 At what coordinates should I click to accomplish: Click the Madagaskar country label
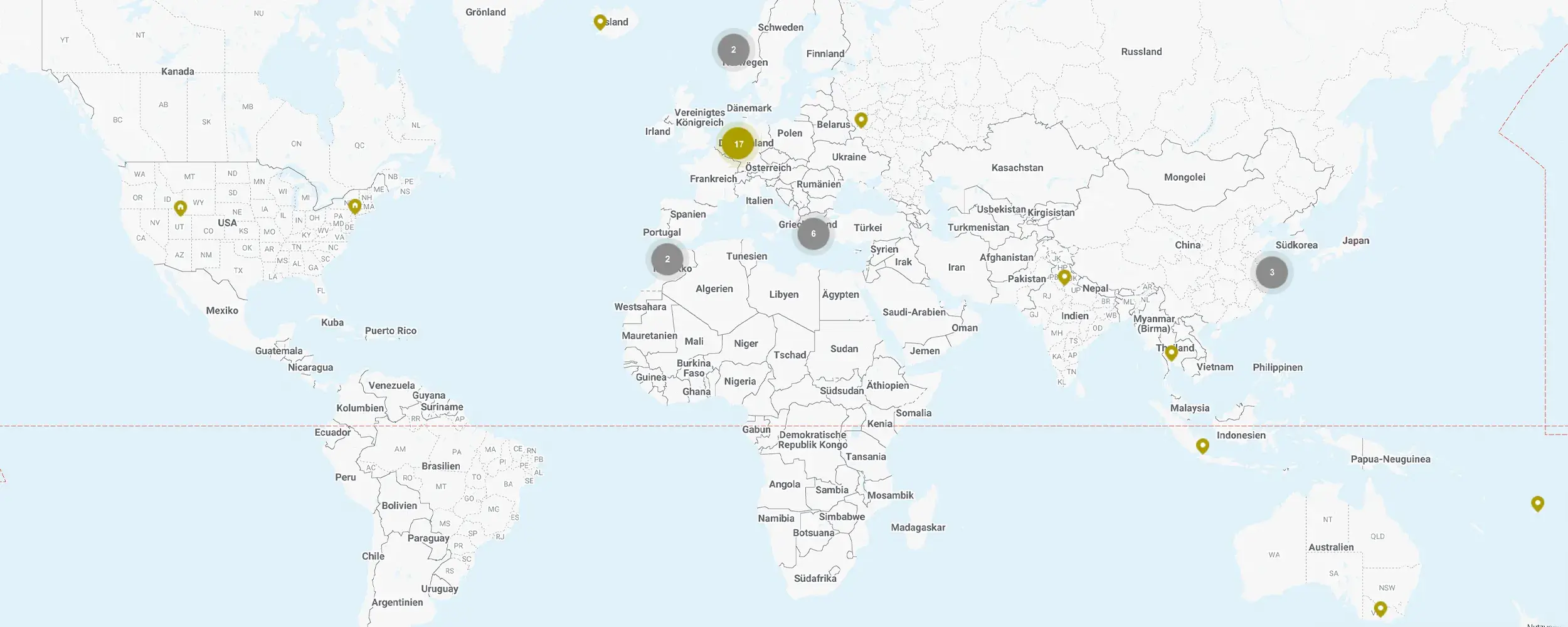918,527
